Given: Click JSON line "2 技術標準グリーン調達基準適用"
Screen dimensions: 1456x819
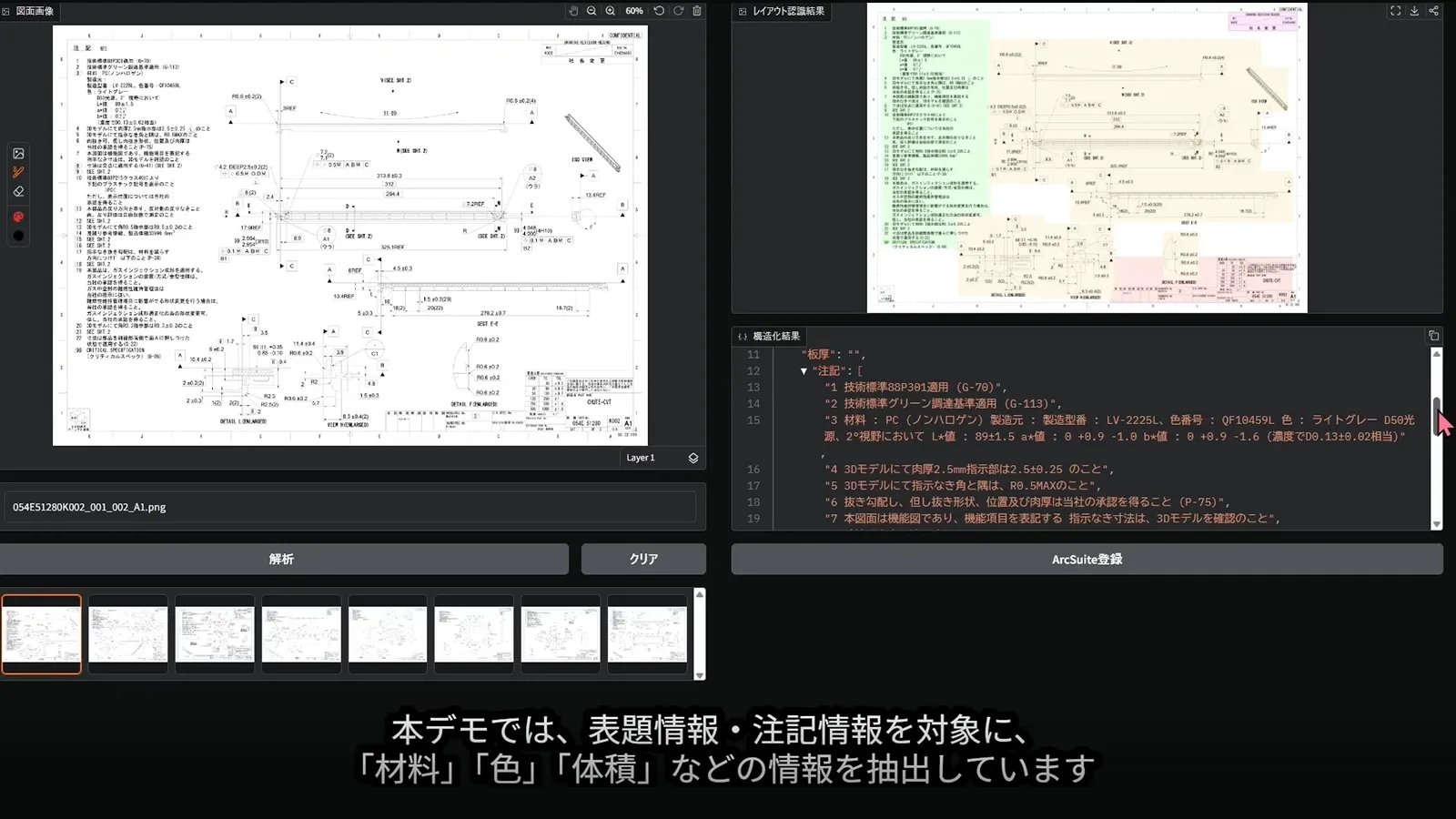Looking at the screenshot, I should (943, 404).
